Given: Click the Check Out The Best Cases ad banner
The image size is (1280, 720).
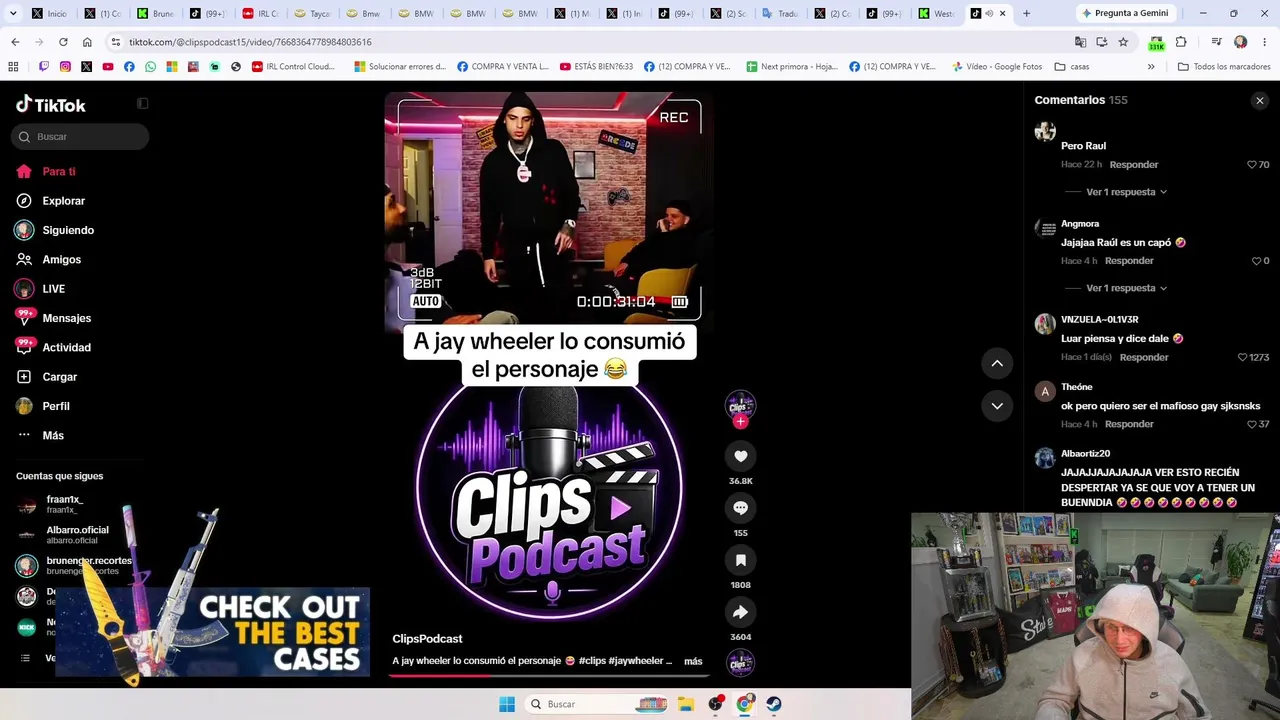Looking at the screenshot, I should pos(213,632).
